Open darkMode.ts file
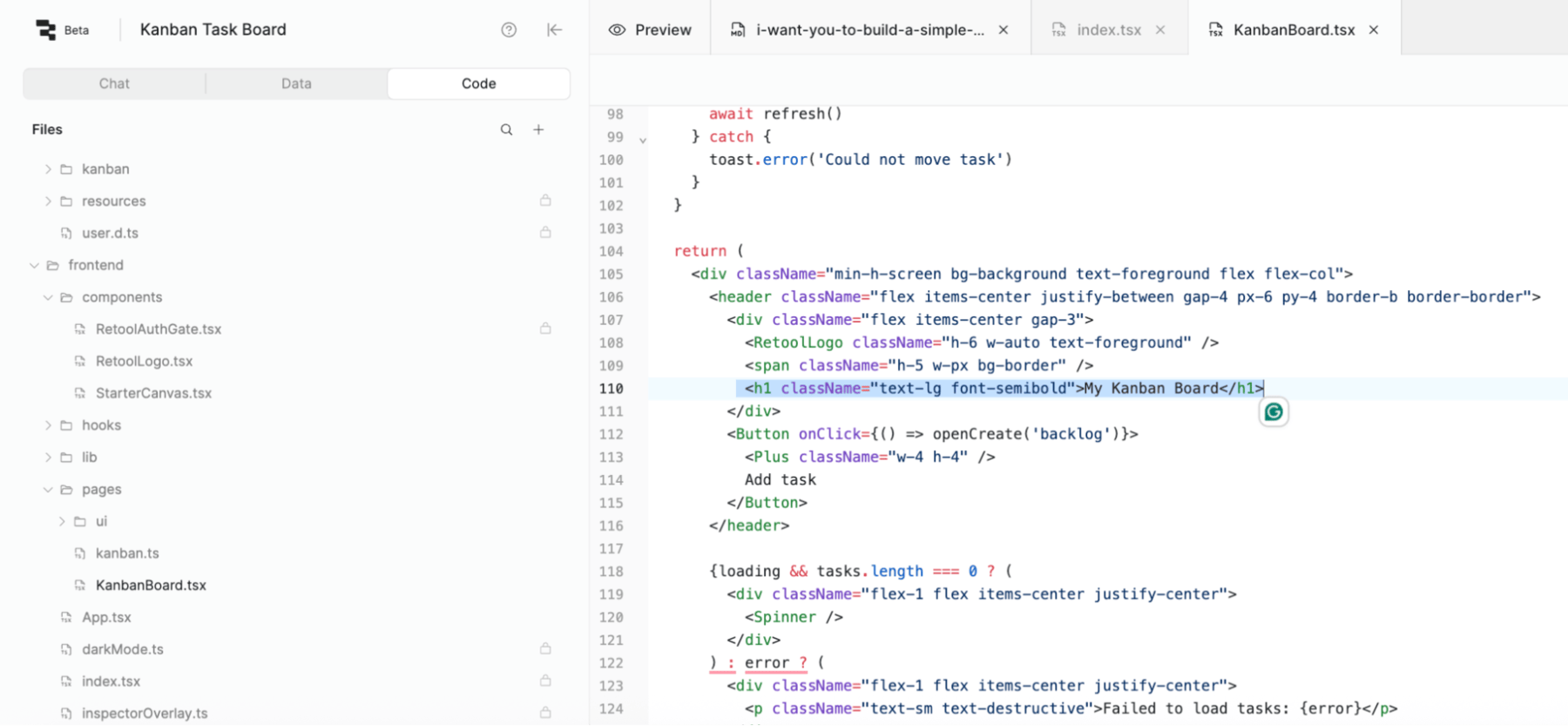 (x=123, y=649)
